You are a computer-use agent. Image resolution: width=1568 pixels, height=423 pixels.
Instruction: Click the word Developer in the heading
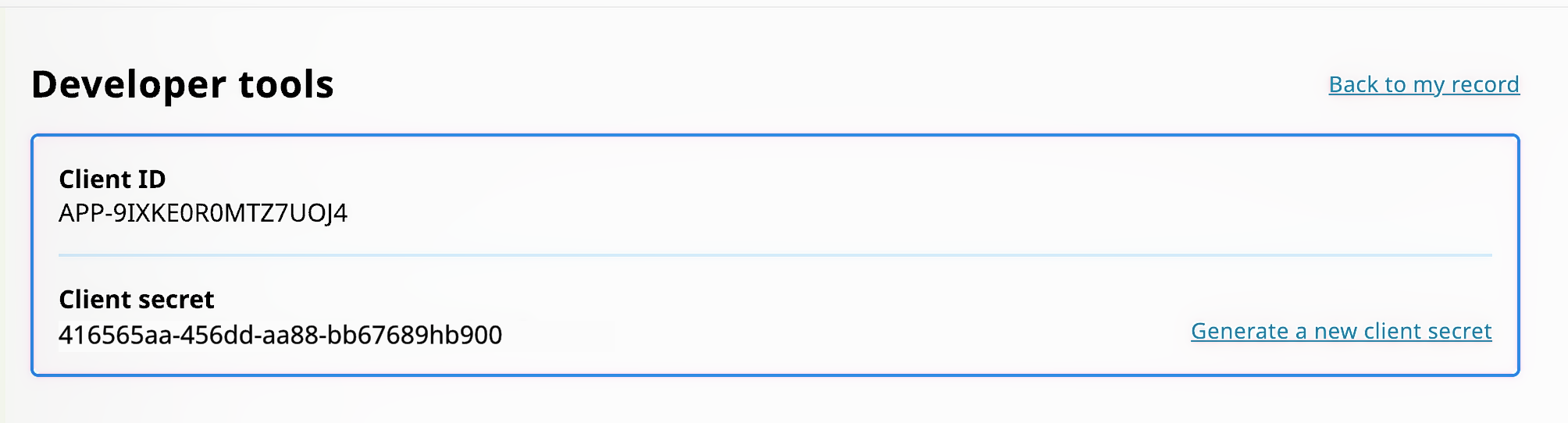(x=128, y=84)
